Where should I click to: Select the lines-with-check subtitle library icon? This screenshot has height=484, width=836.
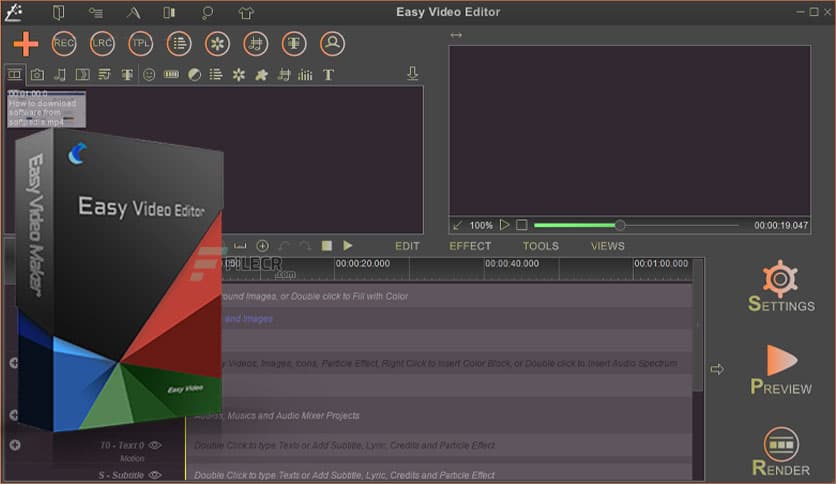pos(104,75)
